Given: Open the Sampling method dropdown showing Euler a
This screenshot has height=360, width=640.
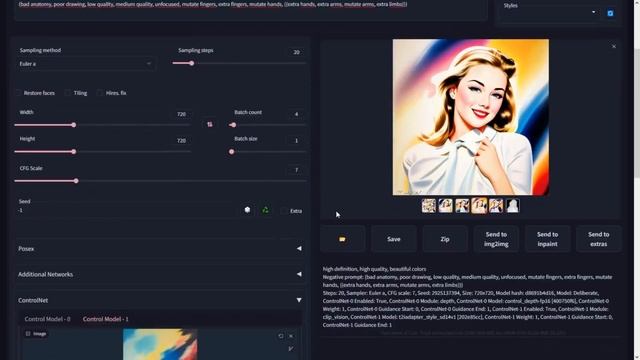Looking at the screenshot, I should point(86,64).
